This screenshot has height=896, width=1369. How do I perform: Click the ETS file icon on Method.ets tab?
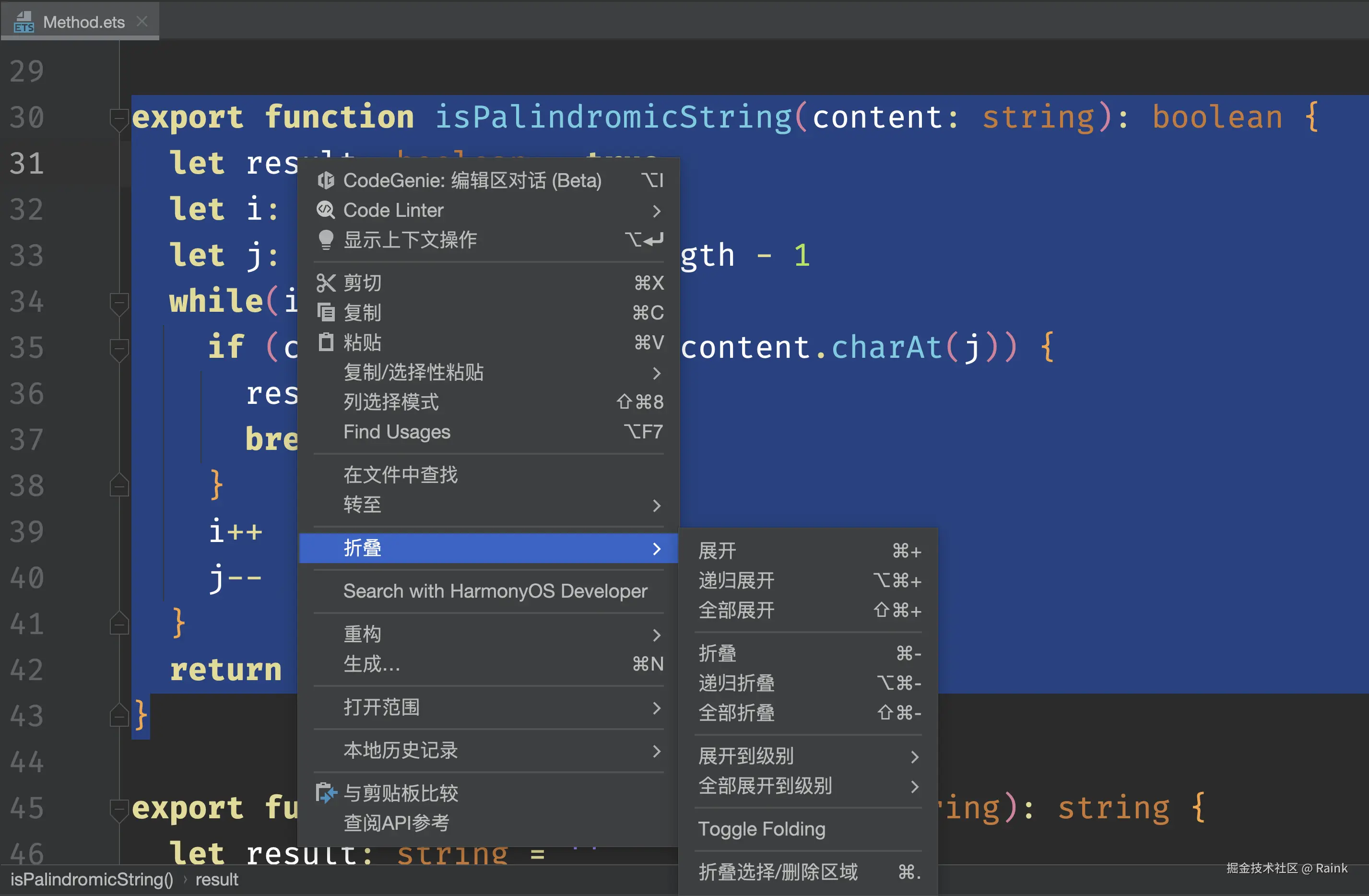[24, 22]
